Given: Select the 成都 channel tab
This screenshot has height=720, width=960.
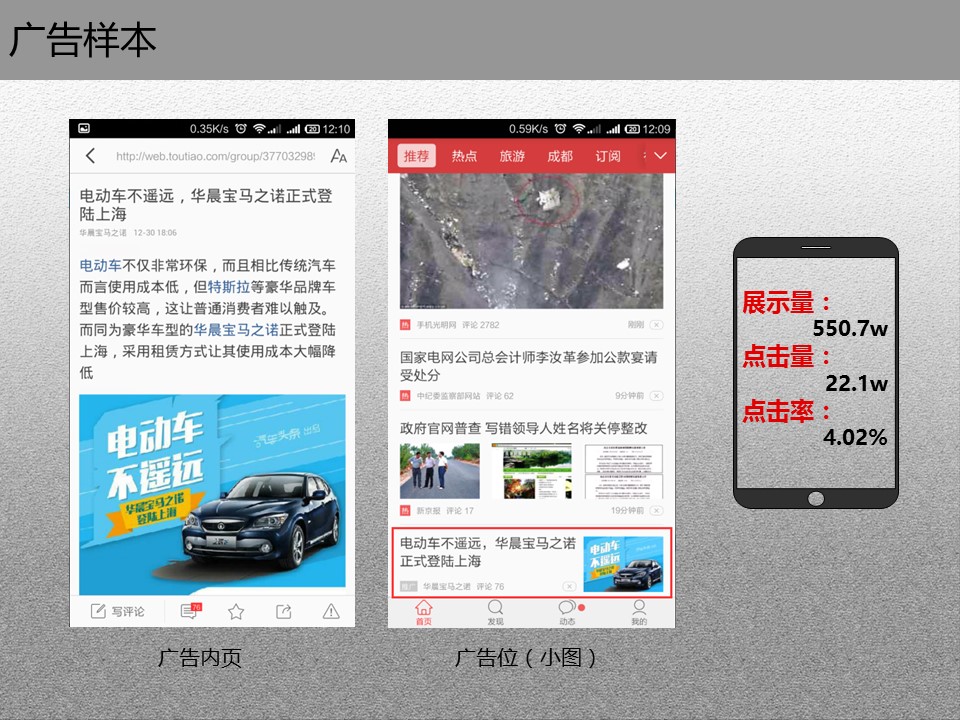Looking at the screenshot, I should pos(560,156).
